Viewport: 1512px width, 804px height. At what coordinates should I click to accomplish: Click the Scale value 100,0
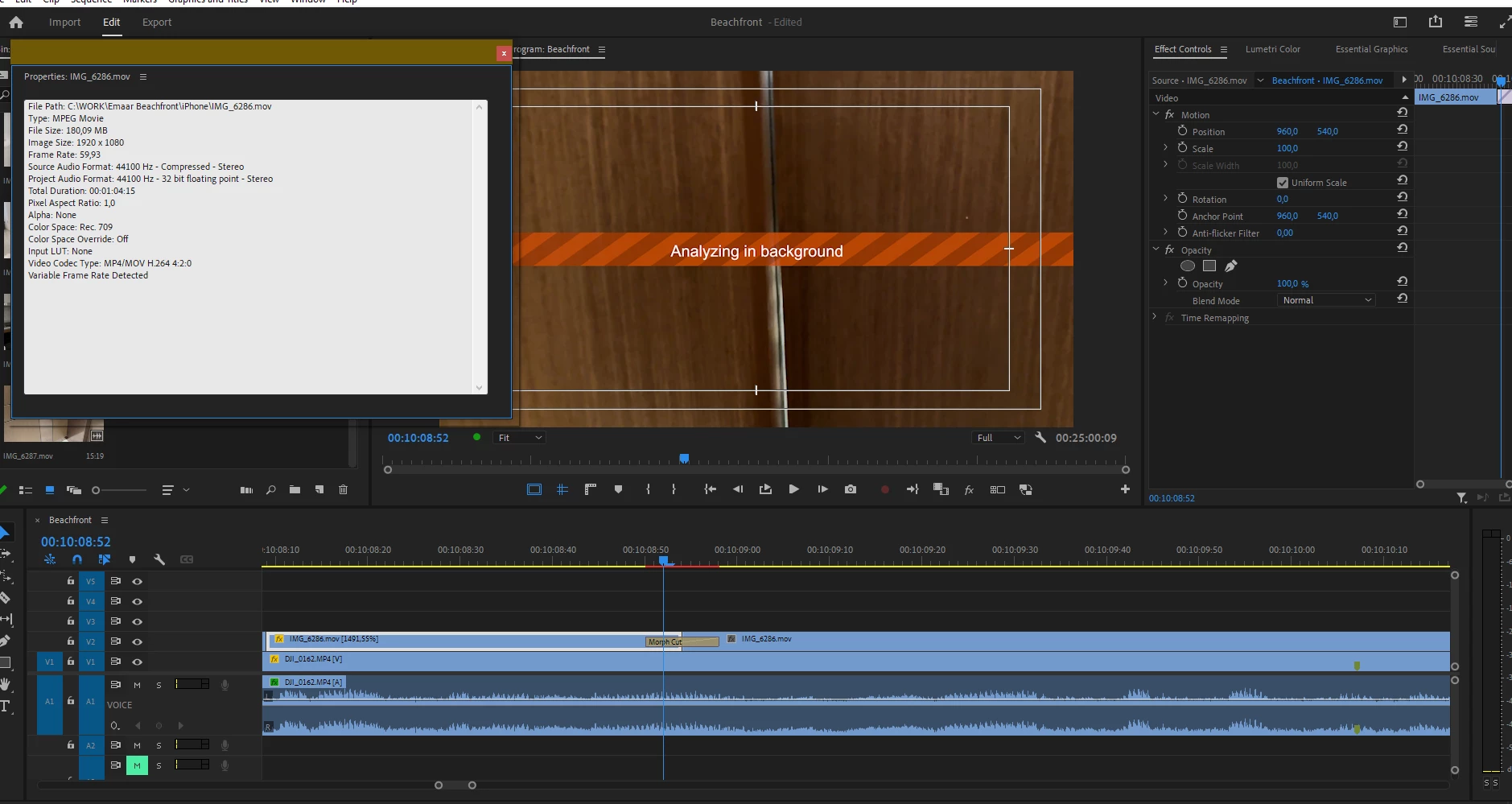click(1287, 148)
